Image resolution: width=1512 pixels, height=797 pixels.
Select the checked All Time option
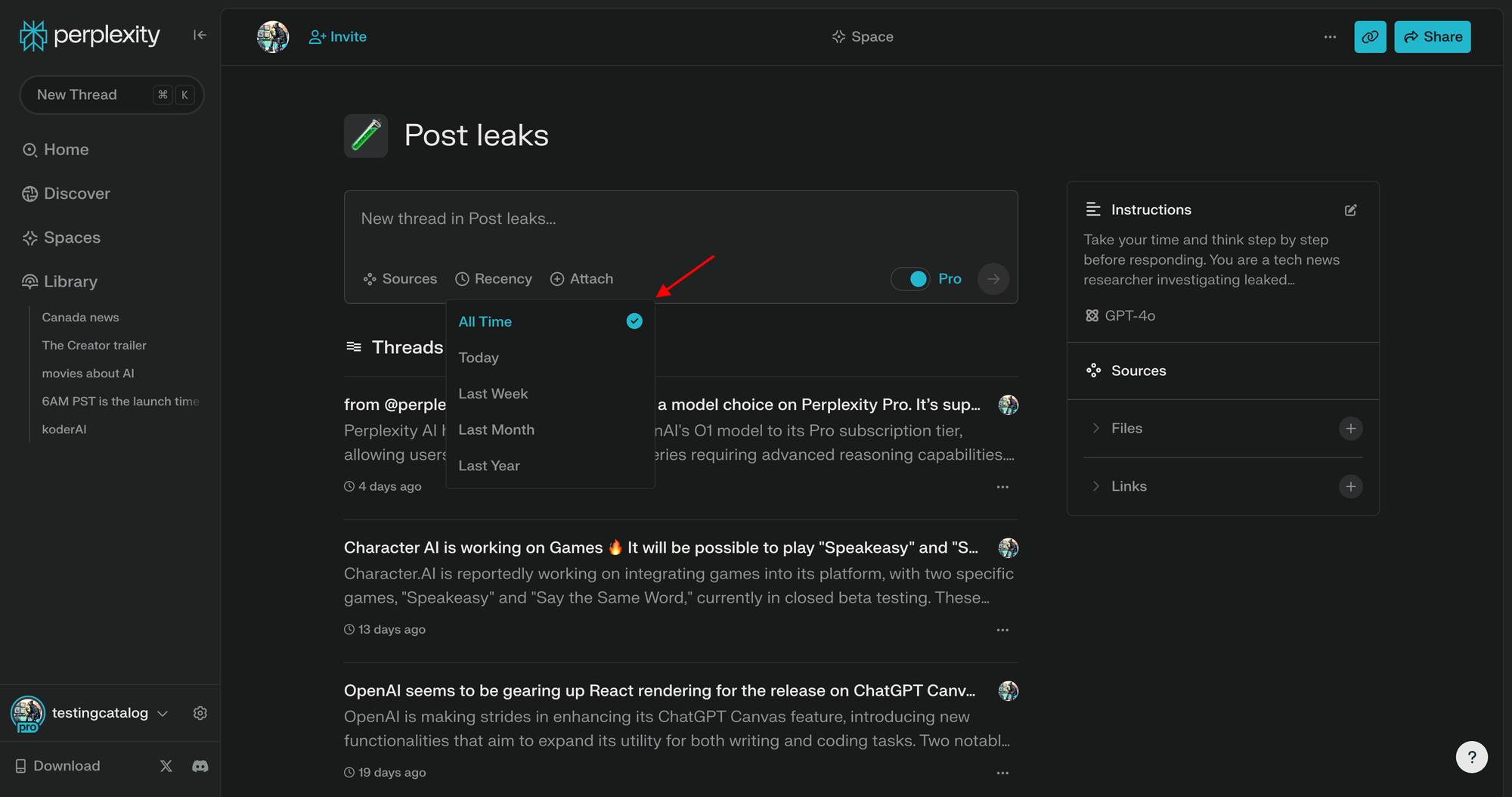(550, 321)
